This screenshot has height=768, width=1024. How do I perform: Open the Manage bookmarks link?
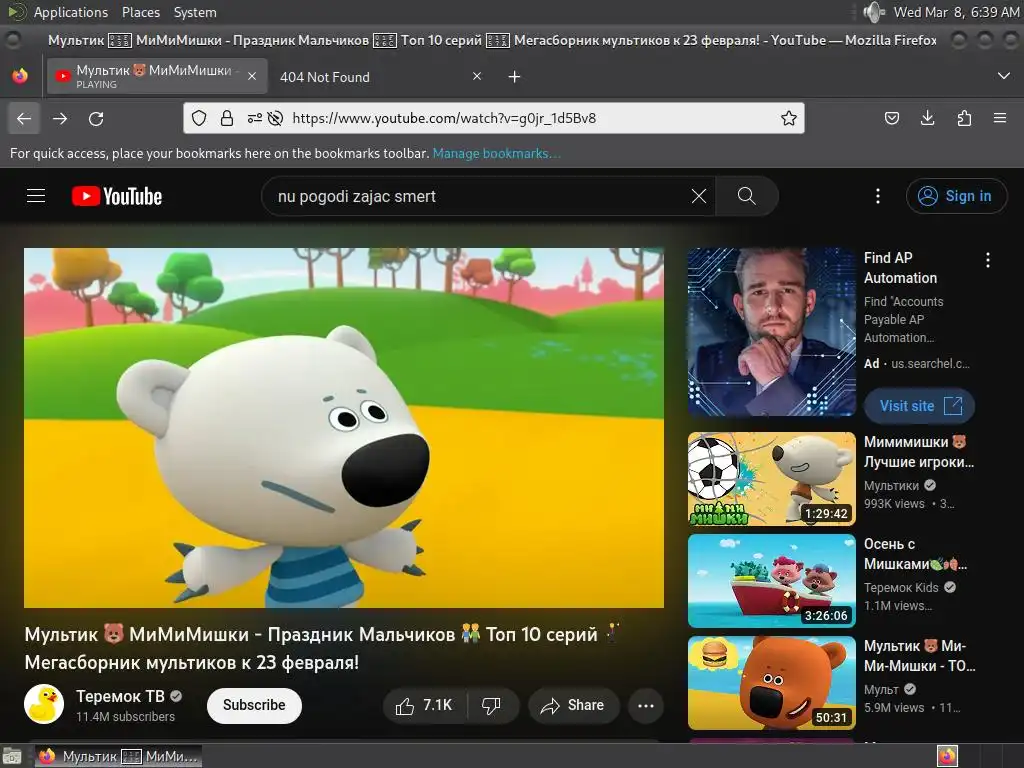[496, 153]
